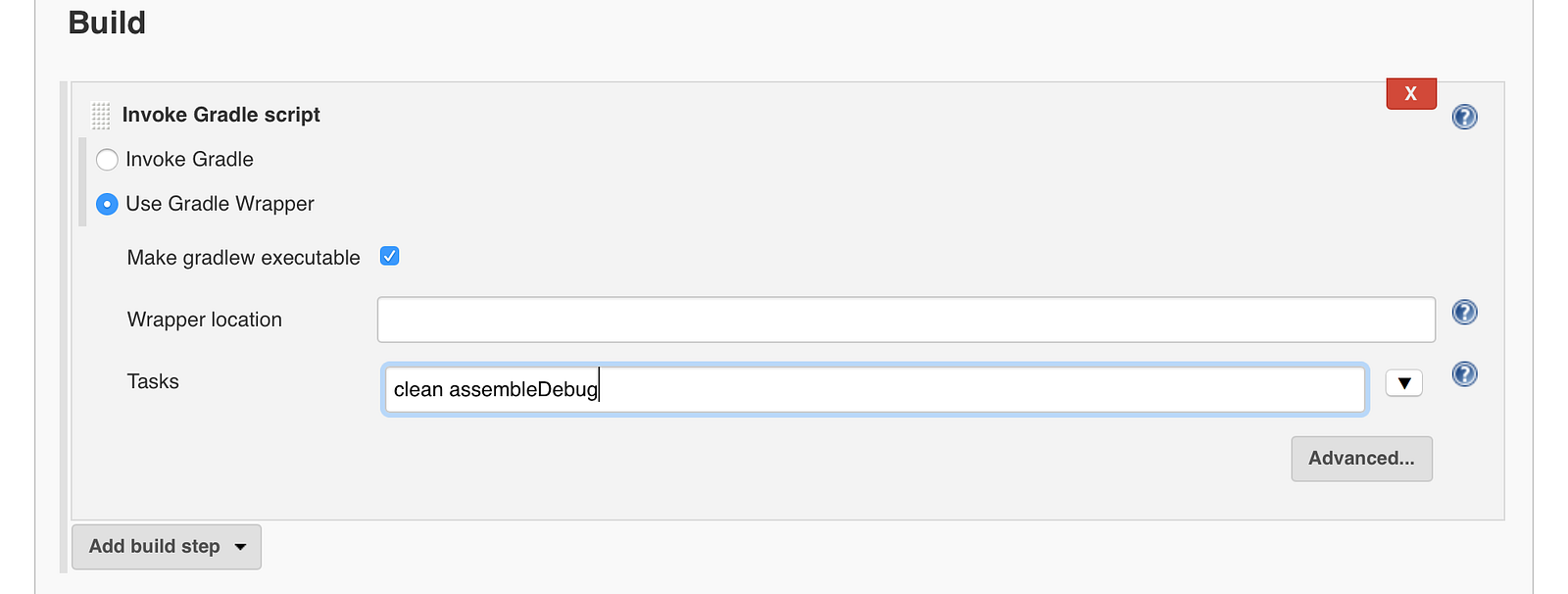Viewport: 1568px width, 594px height.
Task: Click the help icon for Tasks
Action: pos(1464,374)
